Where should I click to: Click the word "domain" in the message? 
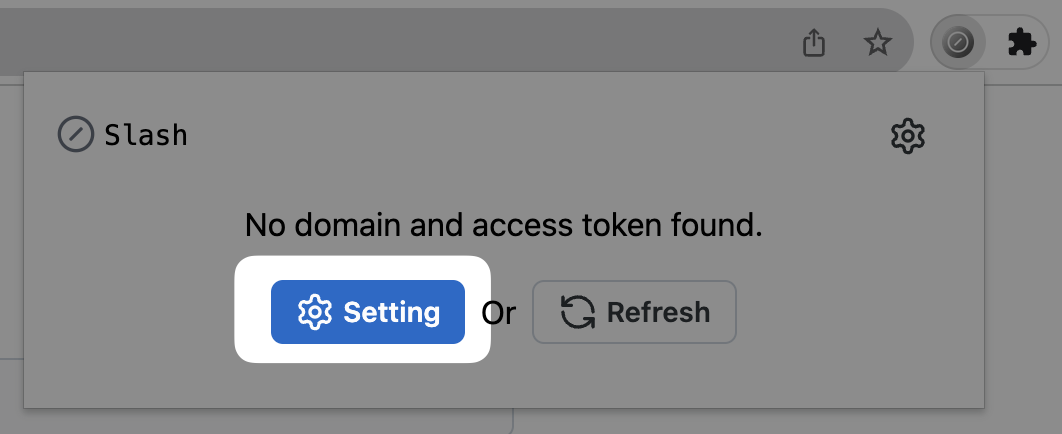point(339,225)
